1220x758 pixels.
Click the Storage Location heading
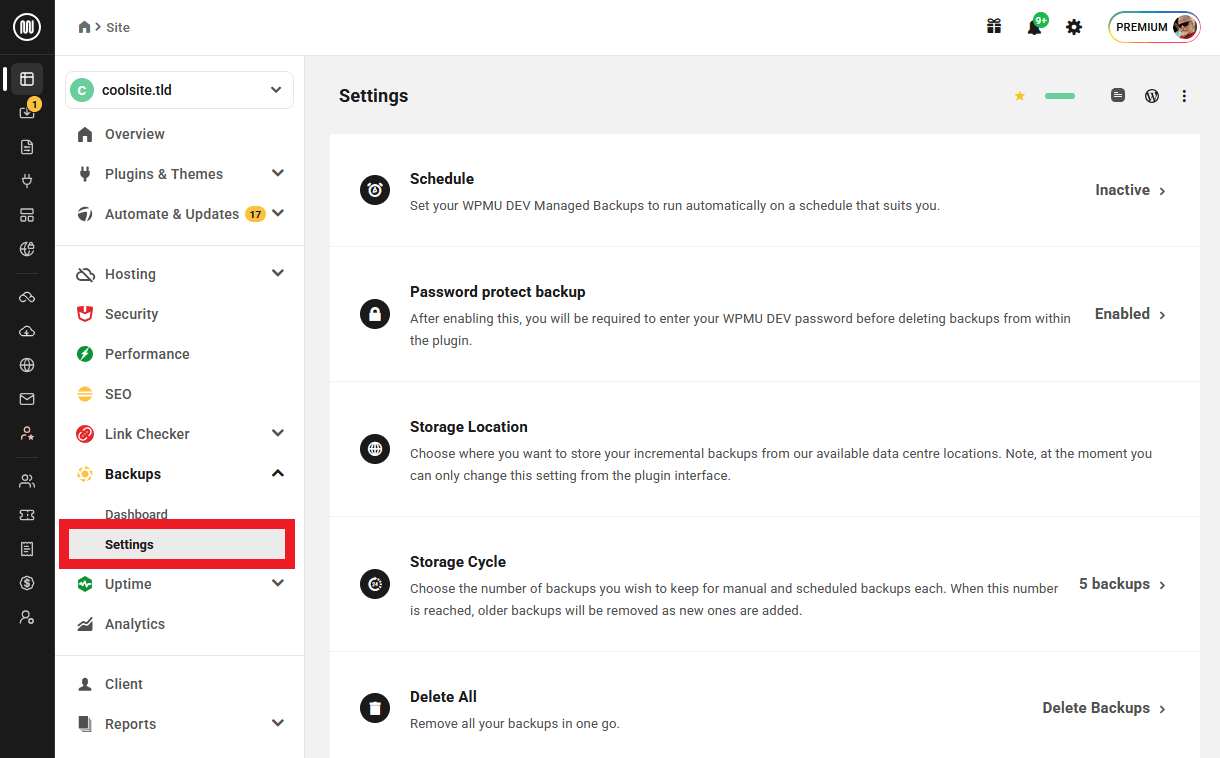(x=469, y=427)
